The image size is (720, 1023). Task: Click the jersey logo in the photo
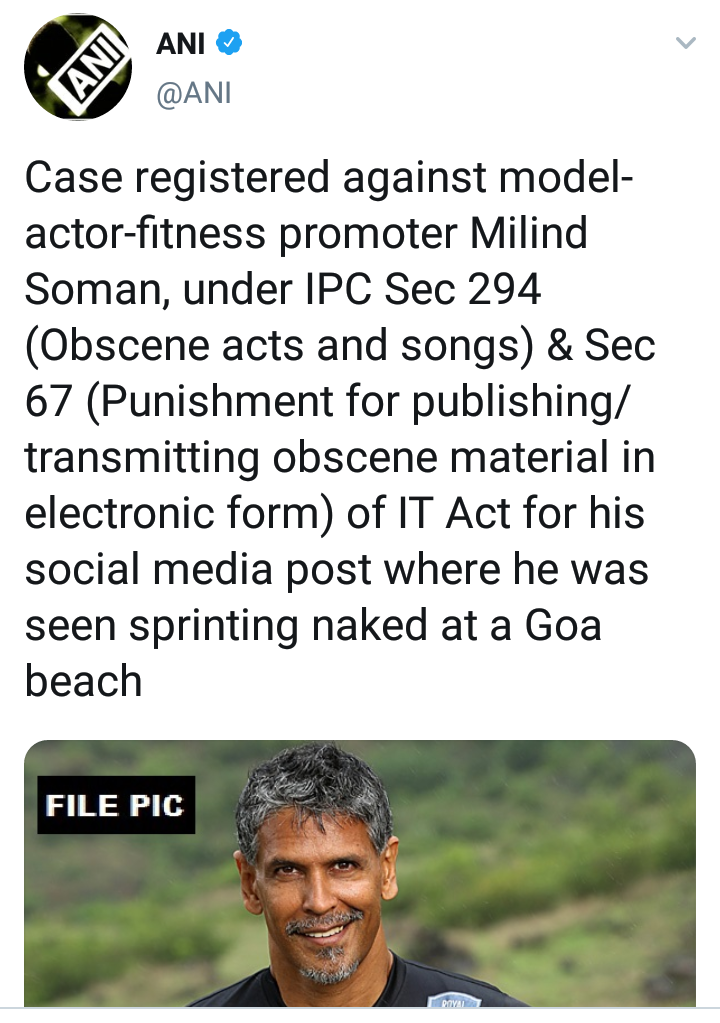coord(454,999)
